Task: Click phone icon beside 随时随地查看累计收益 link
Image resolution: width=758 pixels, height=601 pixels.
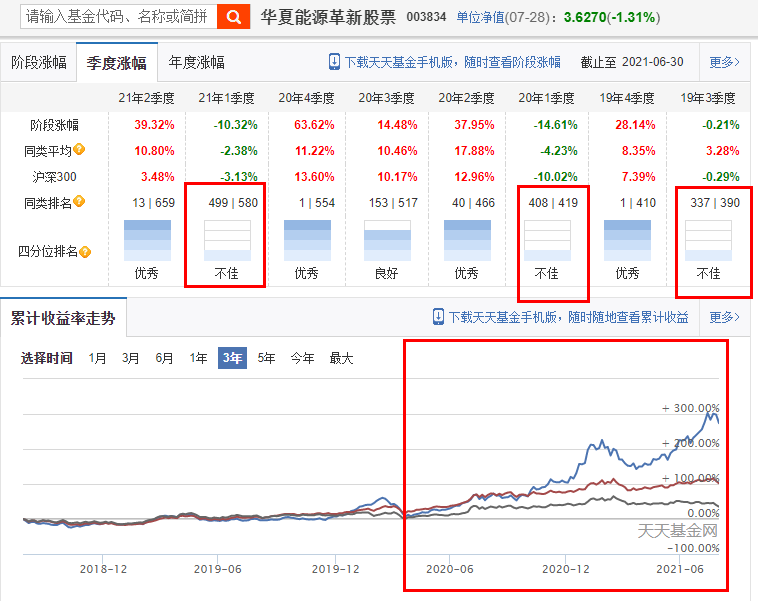Action: tap(438, 317)
